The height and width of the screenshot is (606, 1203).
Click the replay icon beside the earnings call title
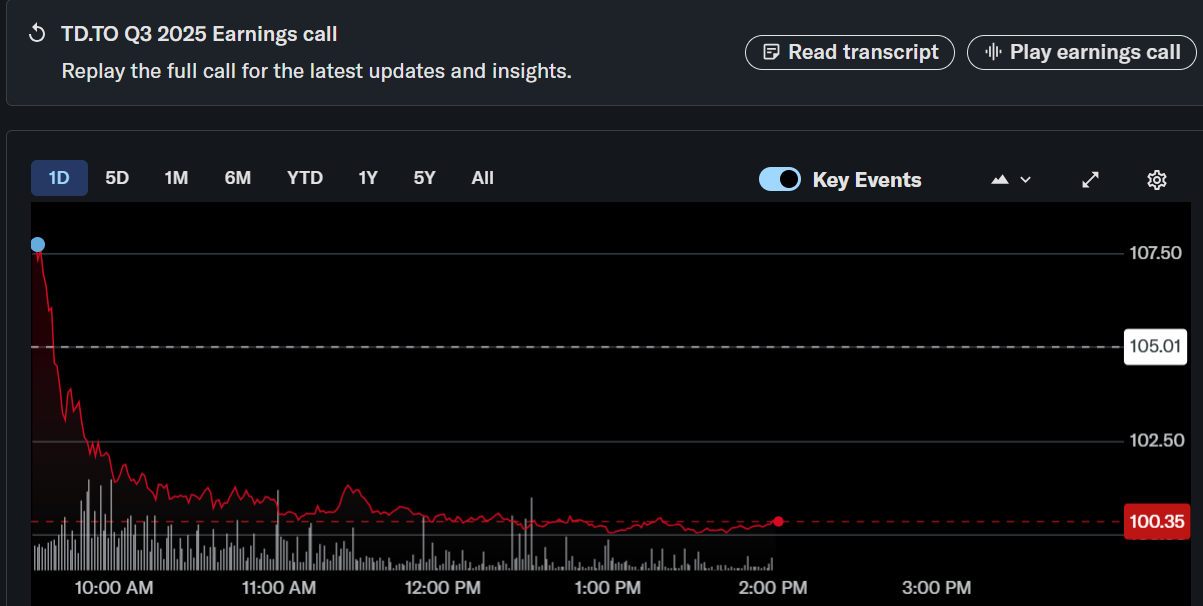click(x=37, y=34)
